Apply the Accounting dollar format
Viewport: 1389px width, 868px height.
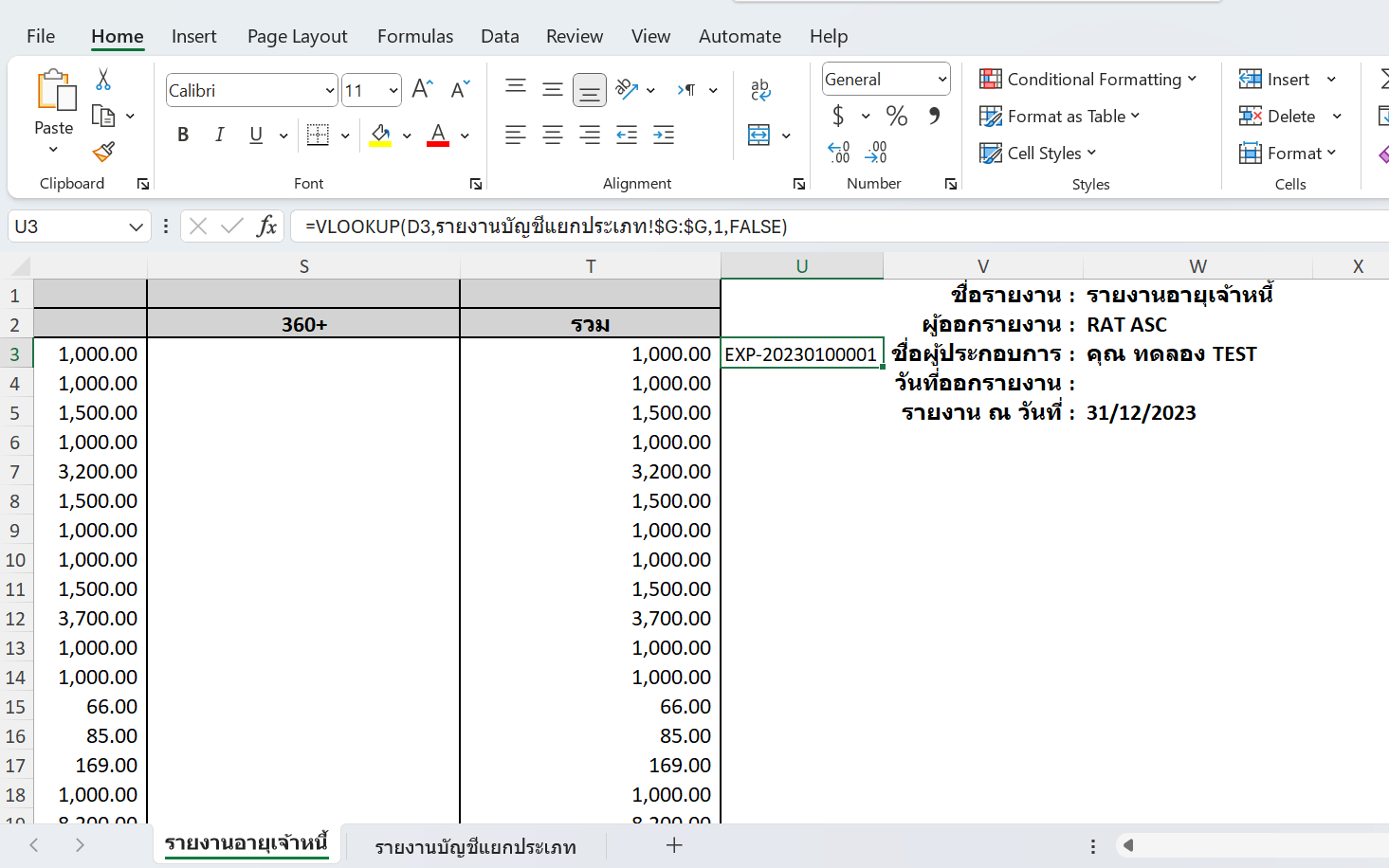point(838,116)
